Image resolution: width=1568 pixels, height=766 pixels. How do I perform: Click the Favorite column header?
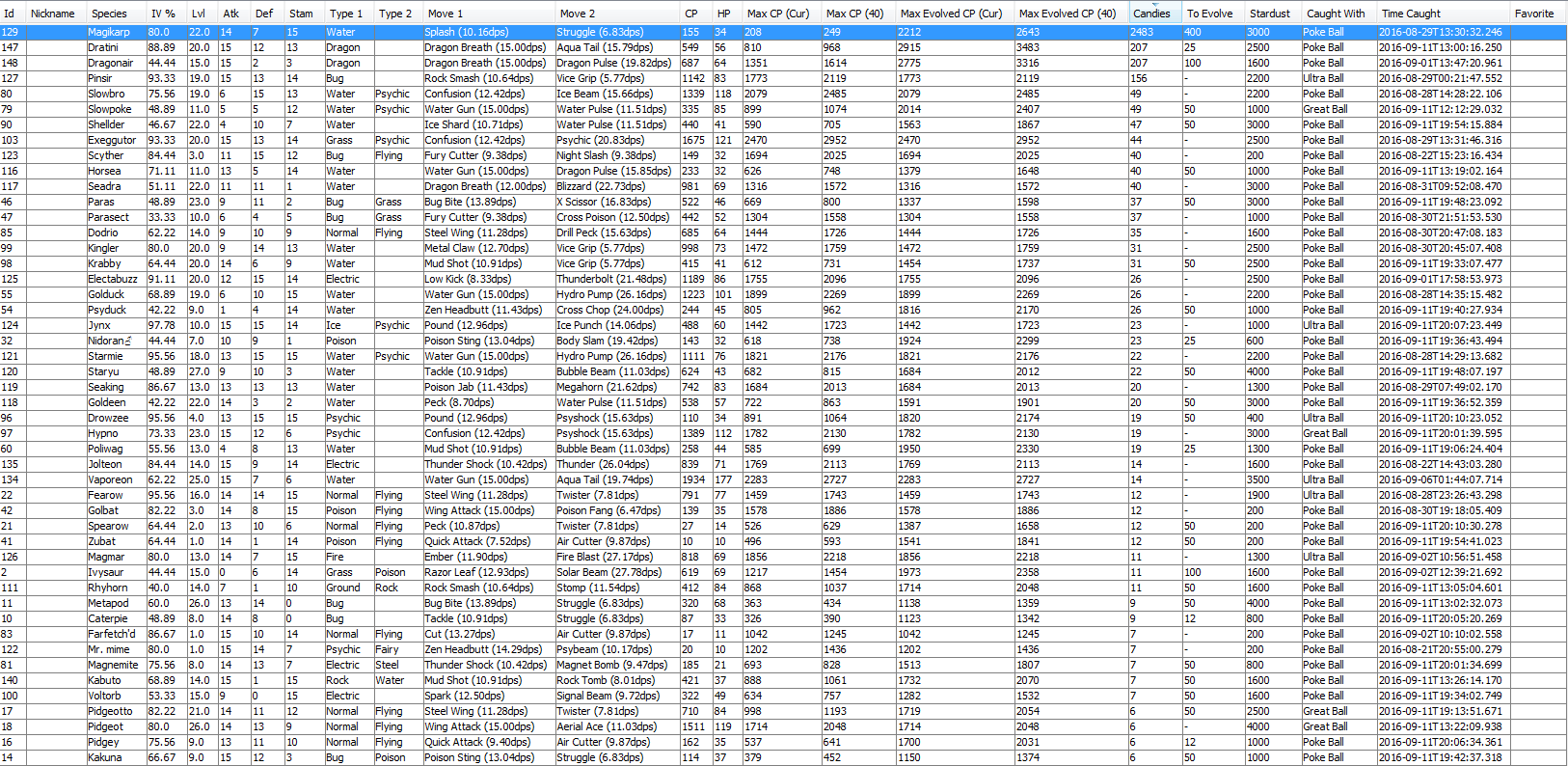pyautogui.click(x=1537, y=14)
